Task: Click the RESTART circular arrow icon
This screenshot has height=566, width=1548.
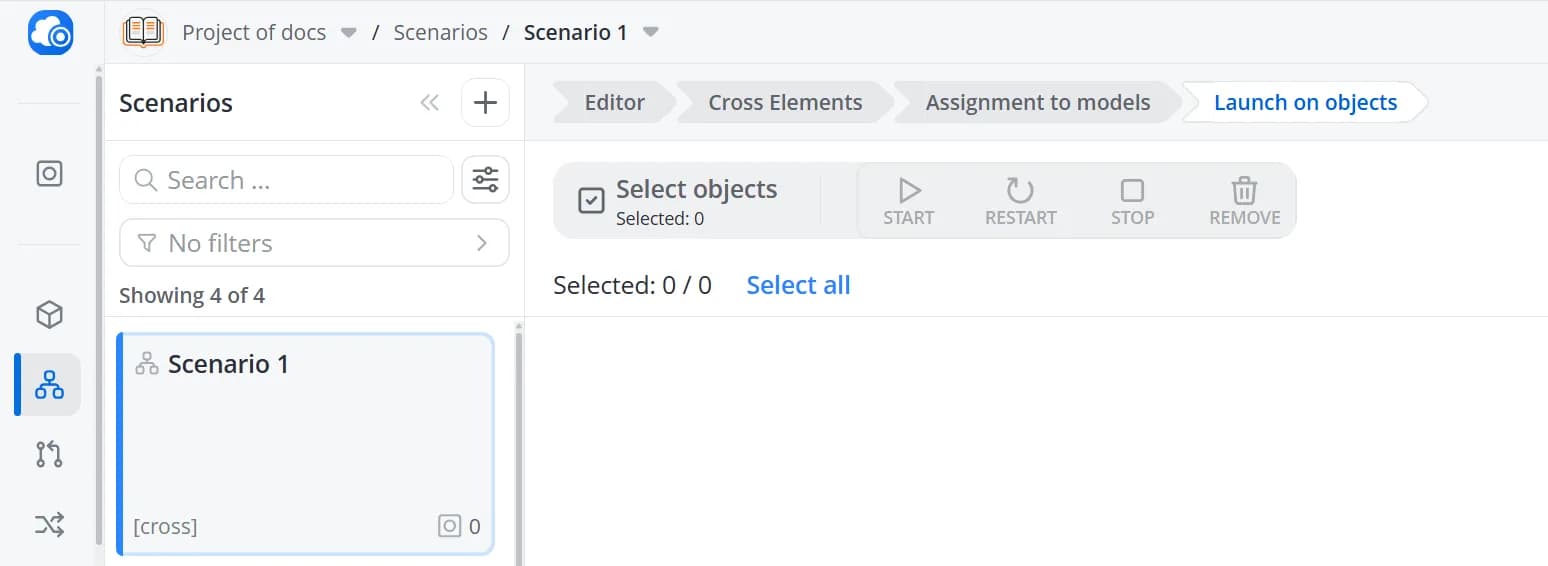Action: 1020,190
